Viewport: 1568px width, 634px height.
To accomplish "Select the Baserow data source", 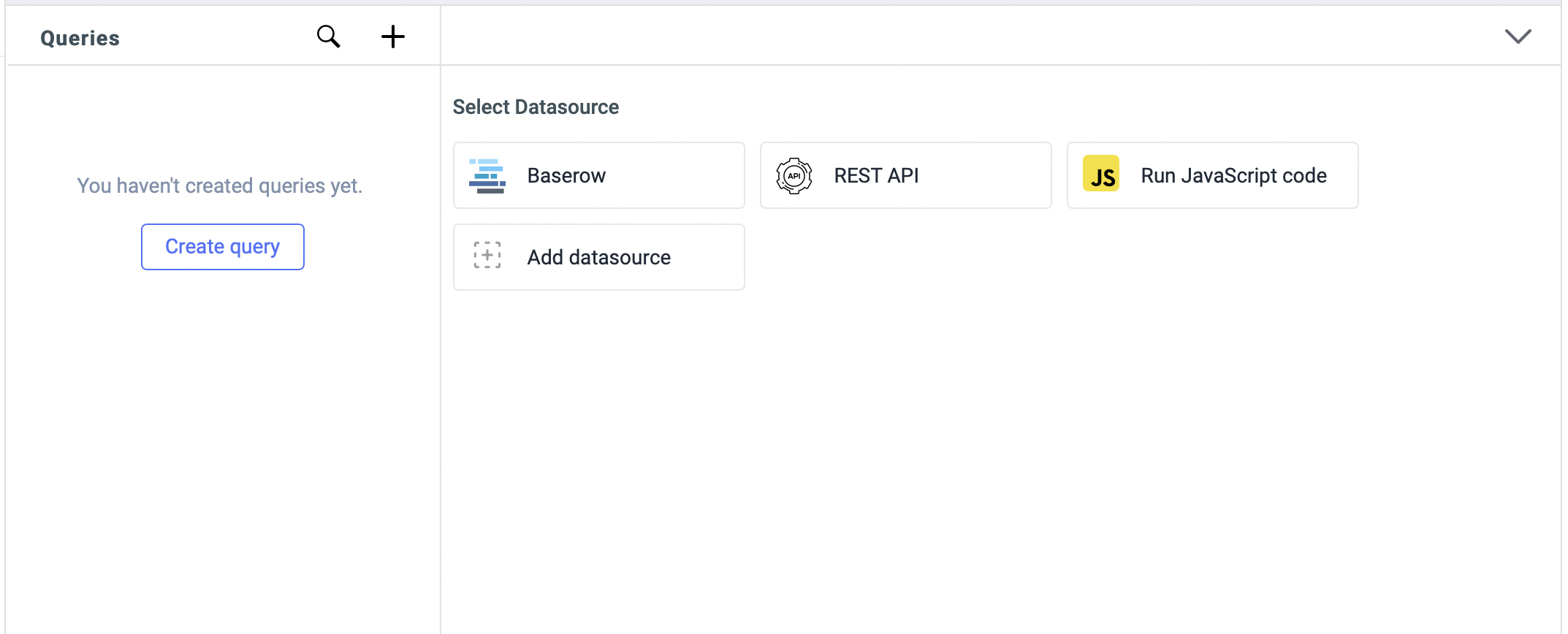I will tap(598, 175).
